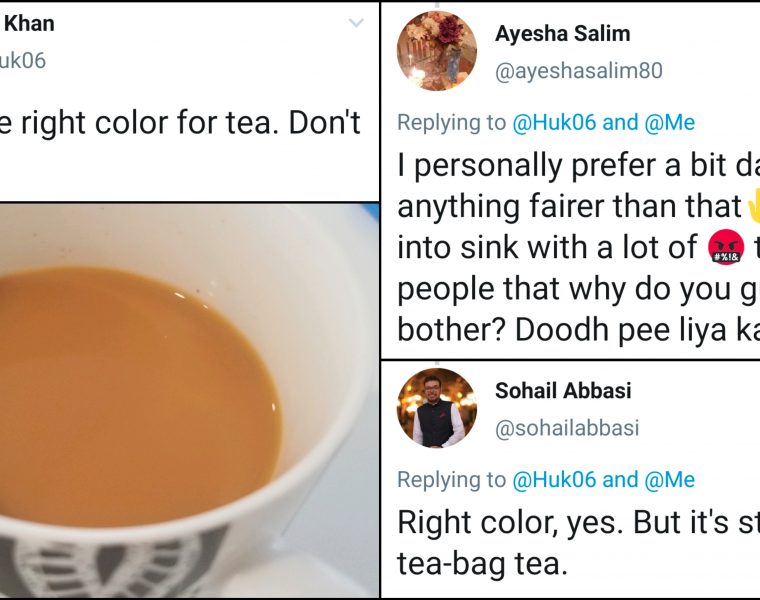Click the "right color for tea" tweet text

[x=180, y=123]
